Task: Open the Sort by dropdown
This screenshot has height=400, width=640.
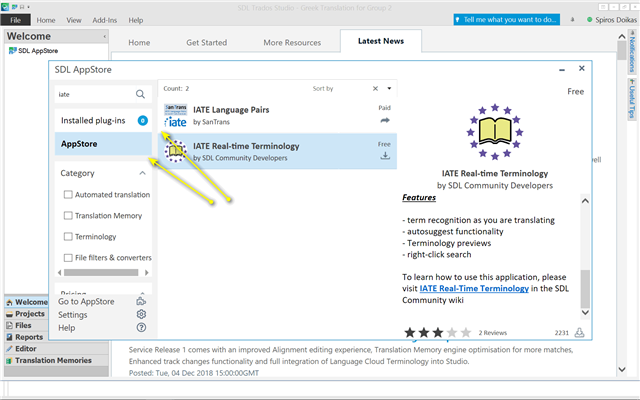Action: (x=389, y=89)
